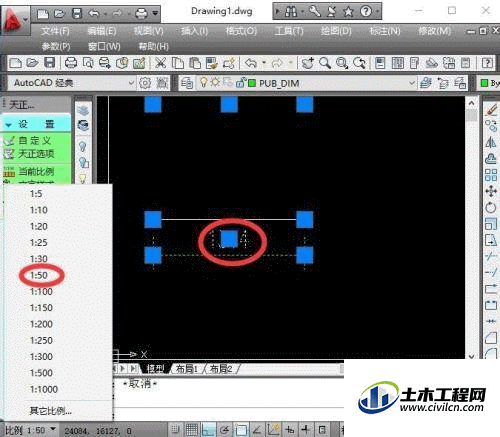Click the Save icon in quick access toolbar
Screen dimensions: 500x437
[77, 13]
